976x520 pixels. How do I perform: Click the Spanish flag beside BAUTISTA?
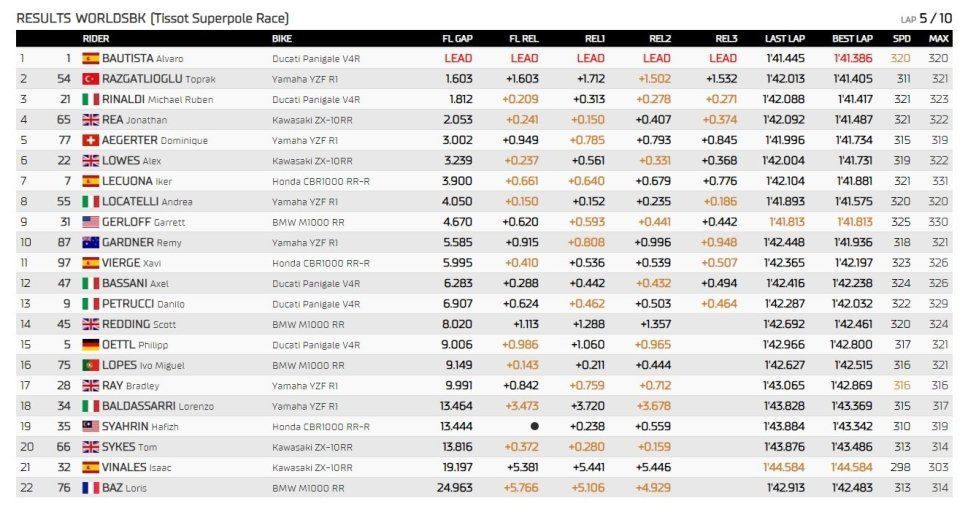point(90,59)
